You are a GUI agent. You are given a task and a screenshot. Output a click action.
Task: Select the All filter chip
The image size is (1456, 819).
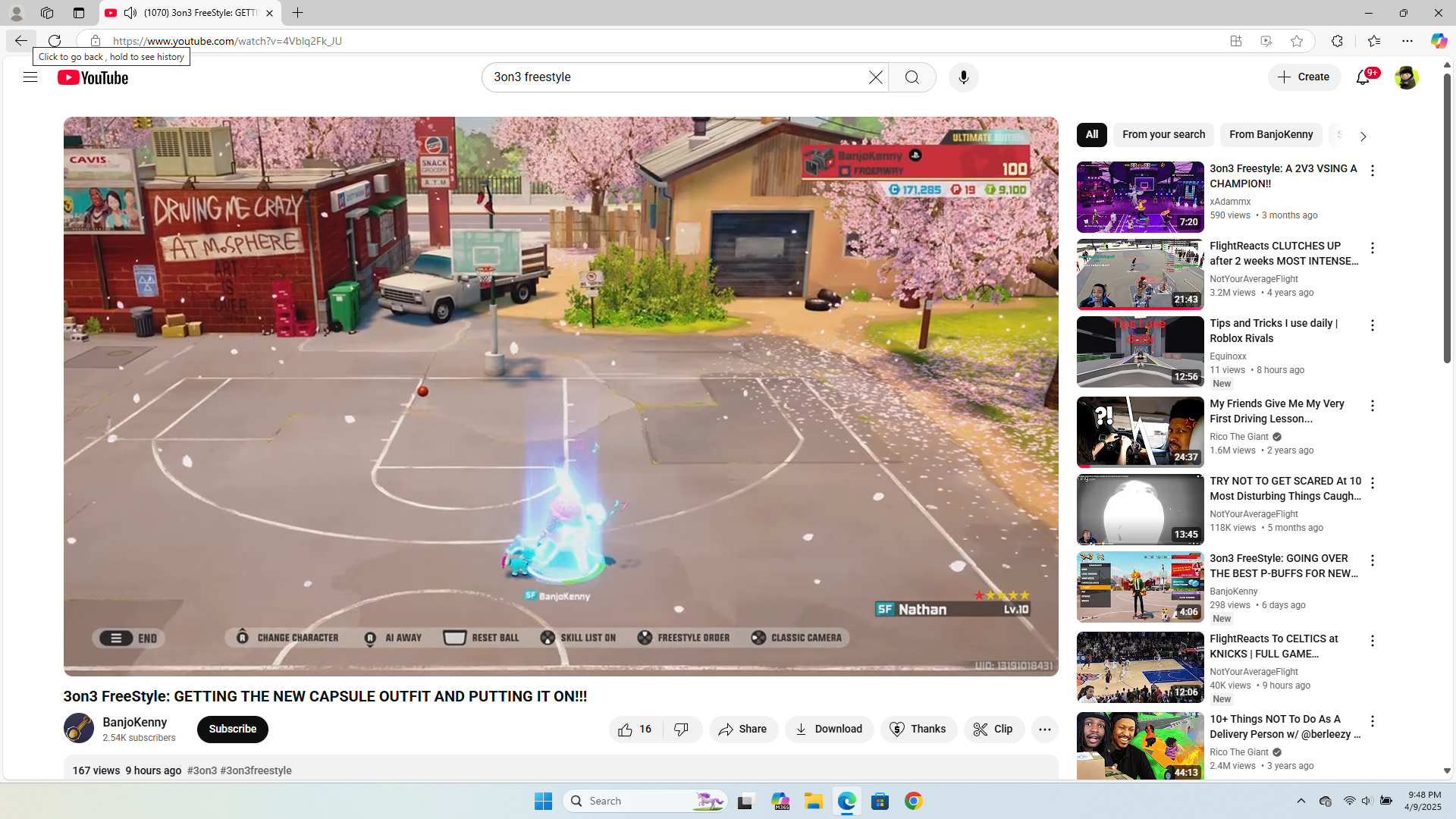[x=1092, y=135]
